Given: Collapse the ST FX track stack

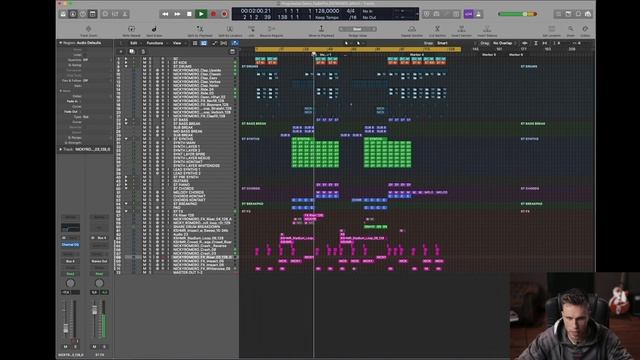Looking at the screenshot, I should 126,211.
